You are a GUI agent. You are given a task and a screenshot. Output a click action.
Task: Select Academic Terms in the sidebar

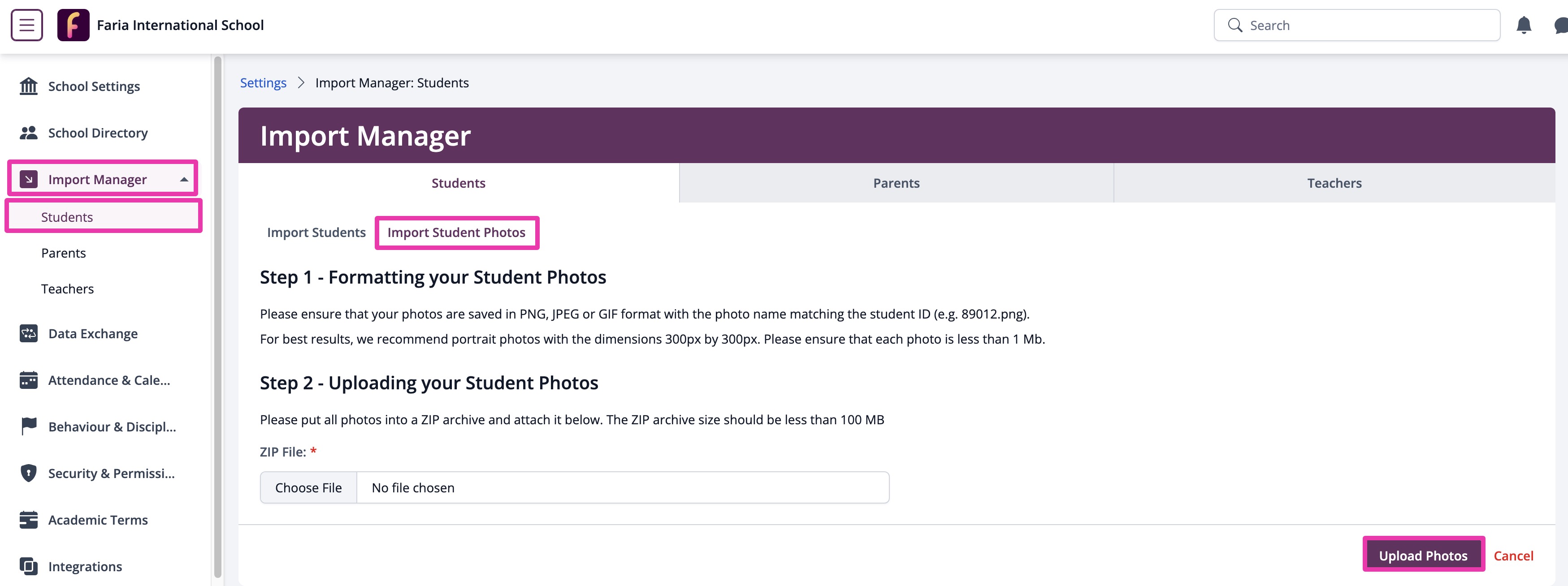coord(97,520)
